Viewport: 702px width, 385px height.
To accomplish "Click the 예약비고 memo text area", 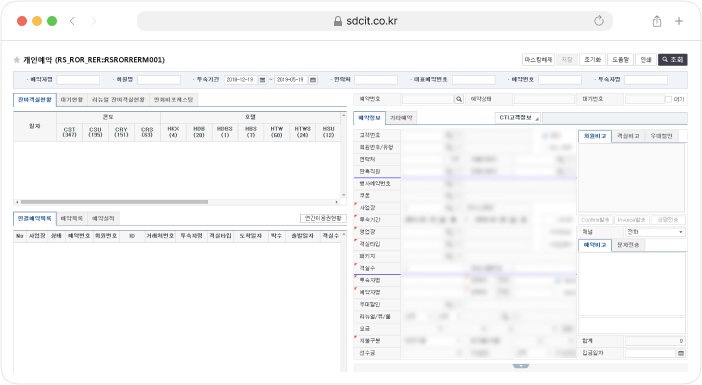I will (632, 284).
